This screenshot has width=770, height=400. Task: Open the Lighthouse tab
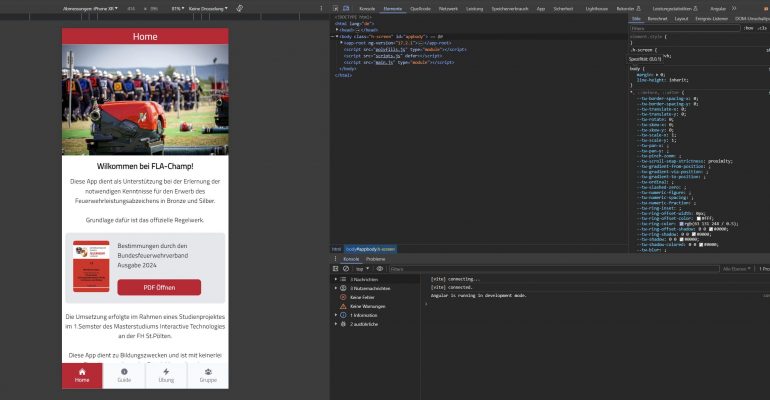pos(597,8)
